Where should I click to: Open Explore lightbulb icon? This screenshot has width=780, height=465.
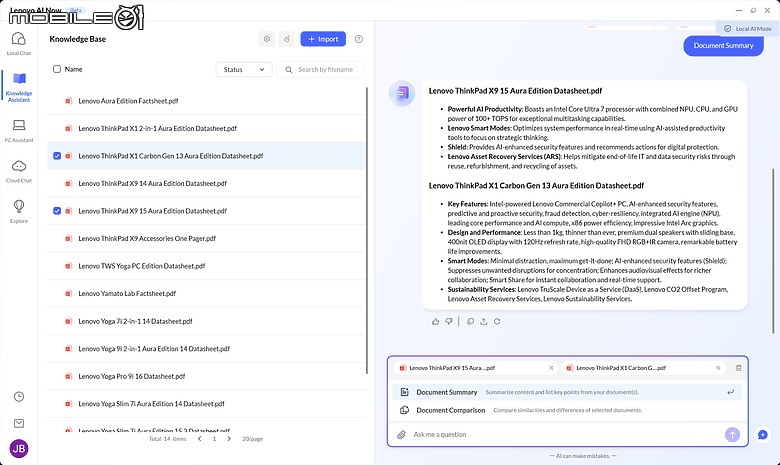[x=19, y=211]
